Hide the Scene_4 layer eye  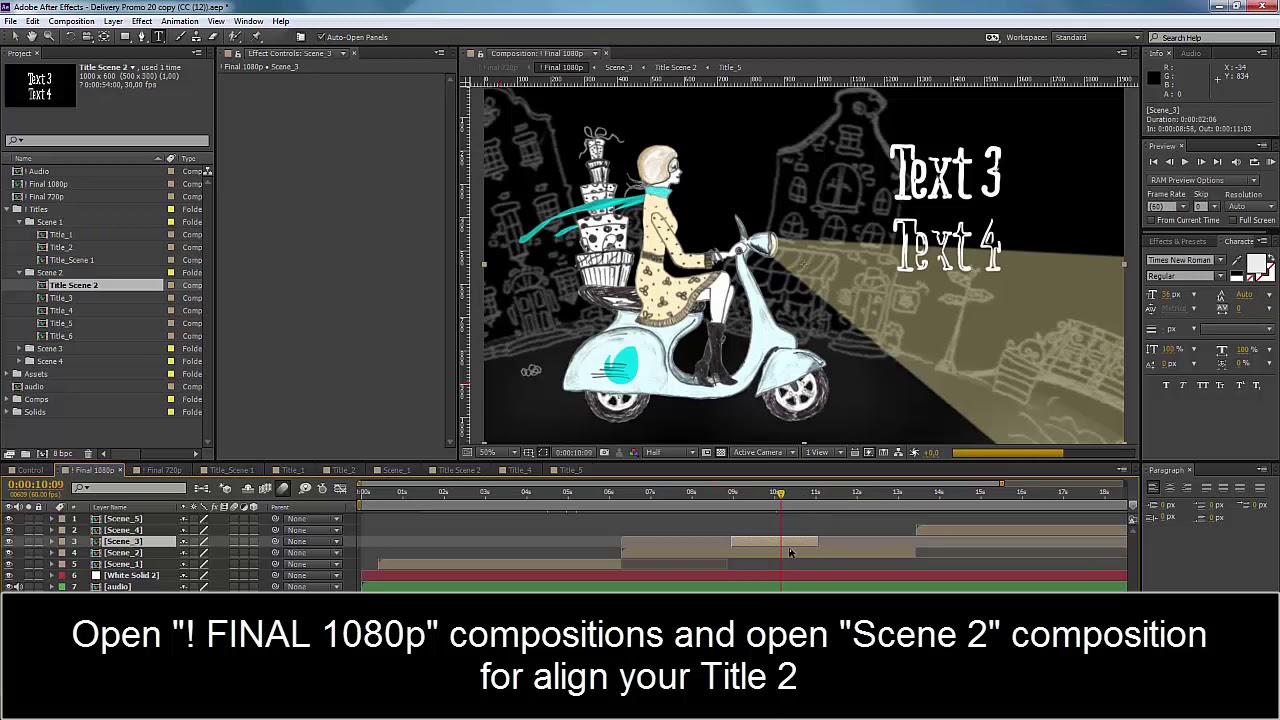pos(9,530)
